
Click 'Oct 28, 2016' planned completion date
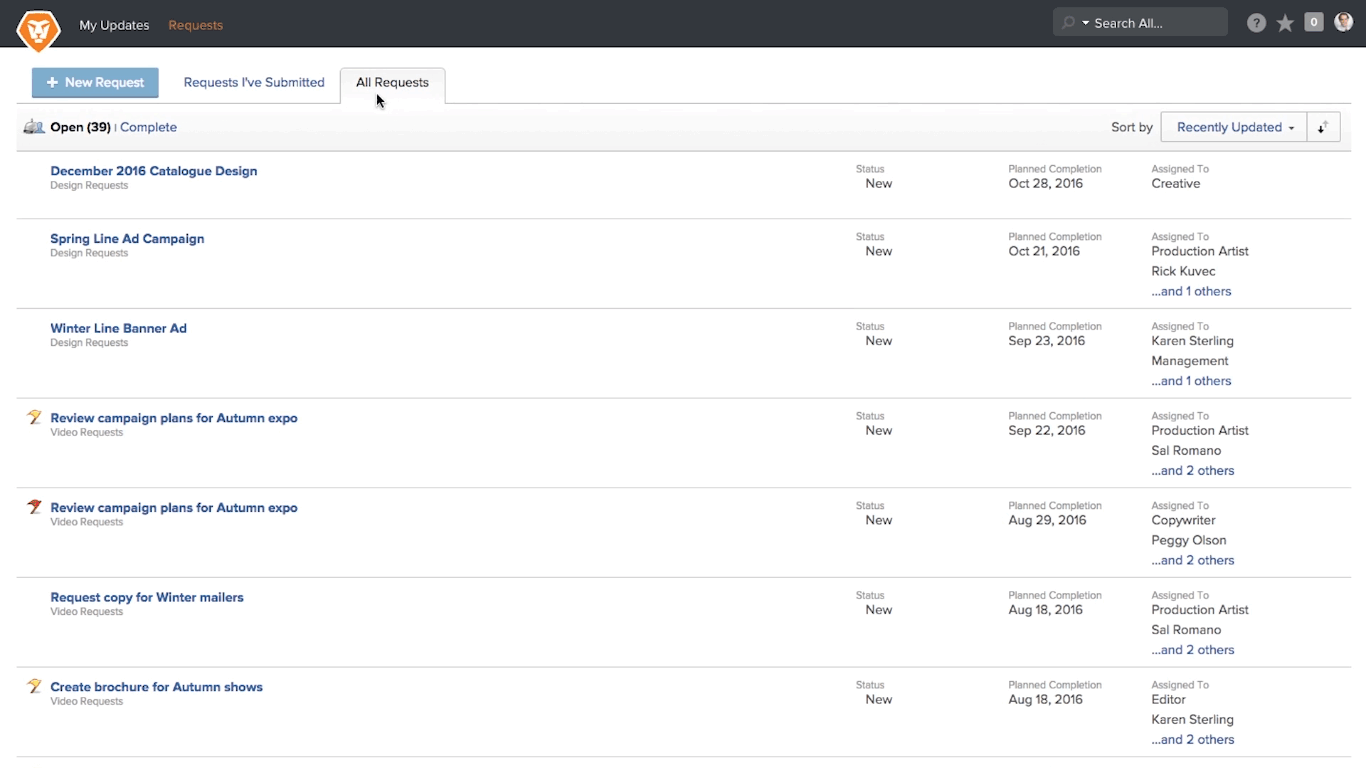pos(1045,184)
